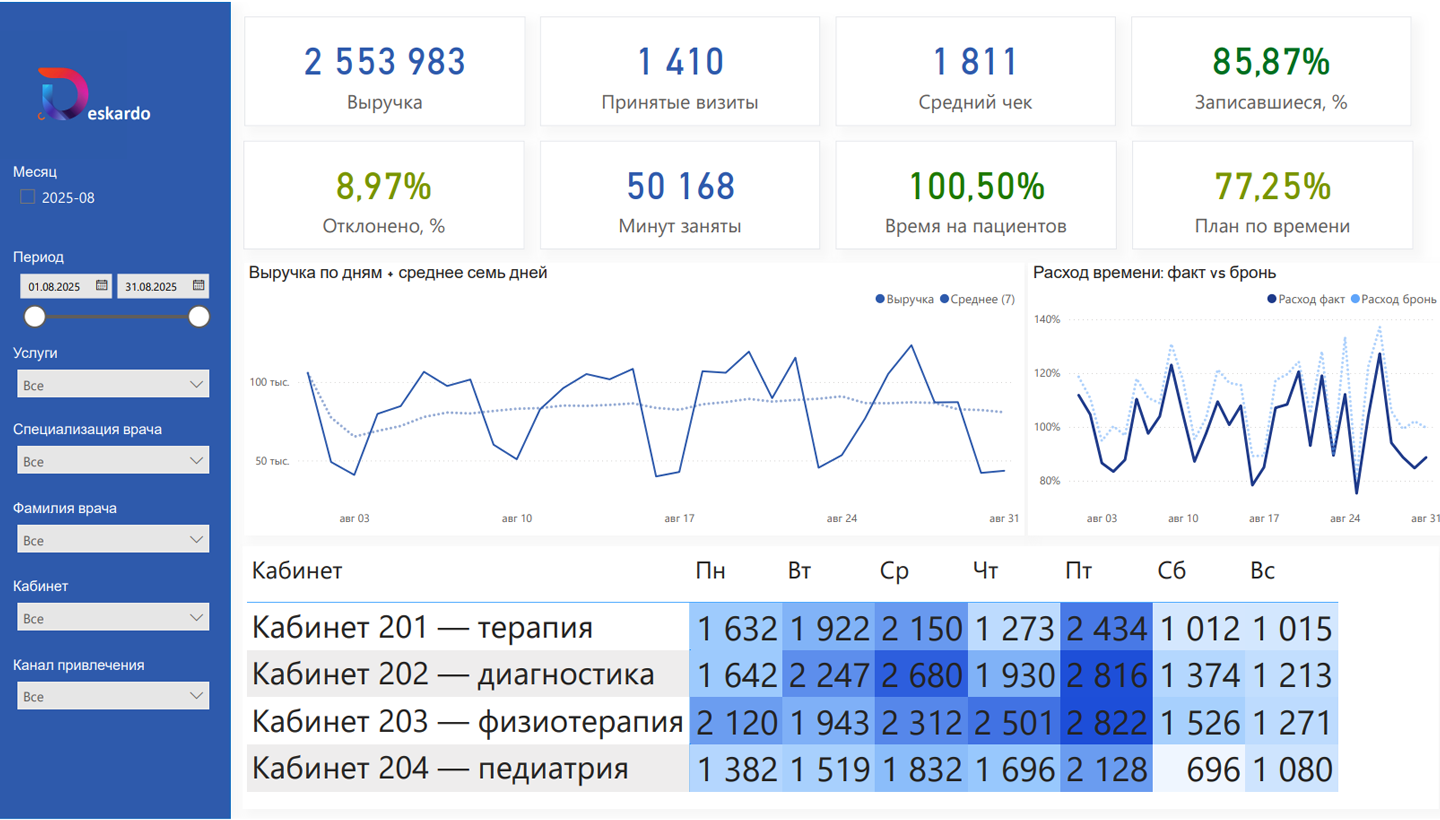Click the right handle of period slider
Screen dimensions: 1440x820
coord(199,317)
